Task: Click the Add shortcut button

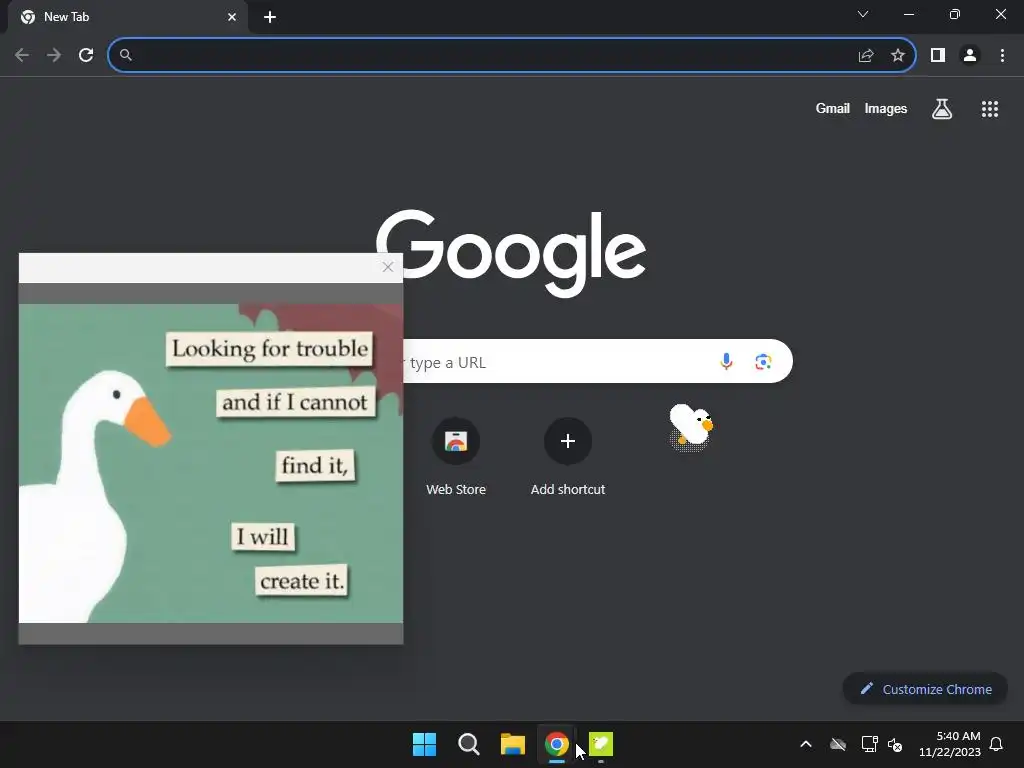Action: [x=568, y=456]
